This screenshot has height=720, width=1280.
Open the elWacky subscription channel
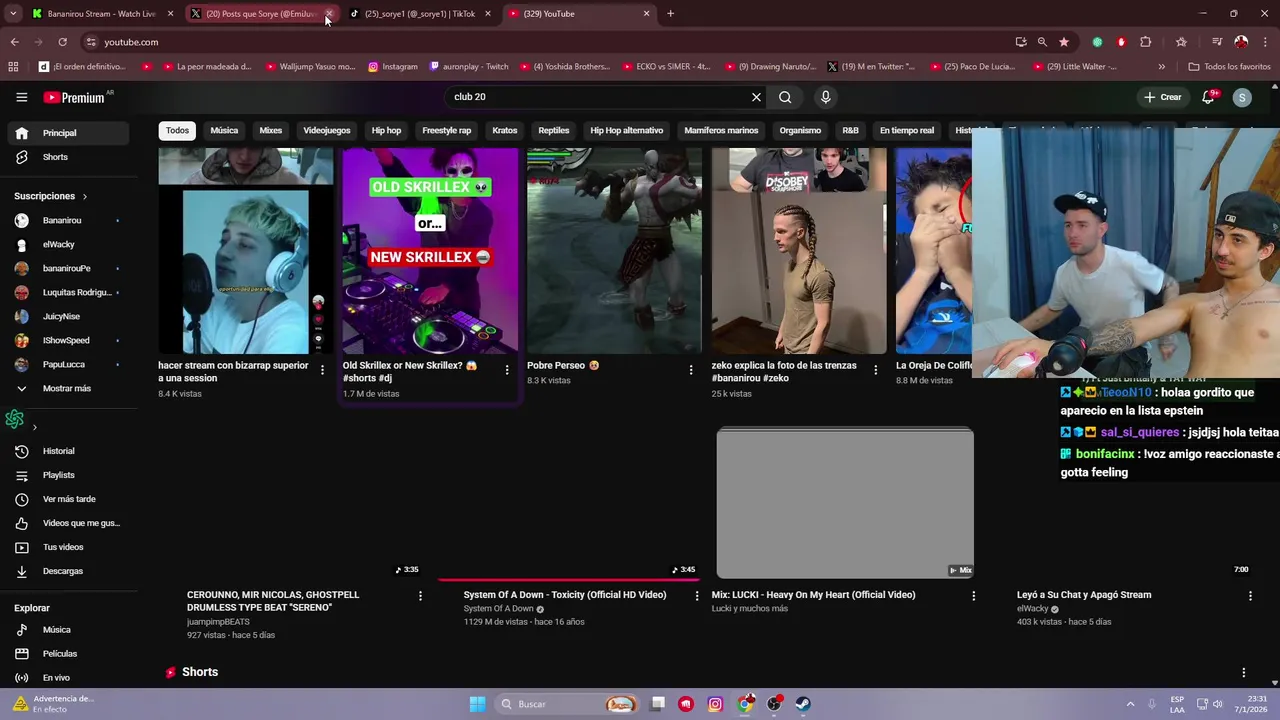68,244
